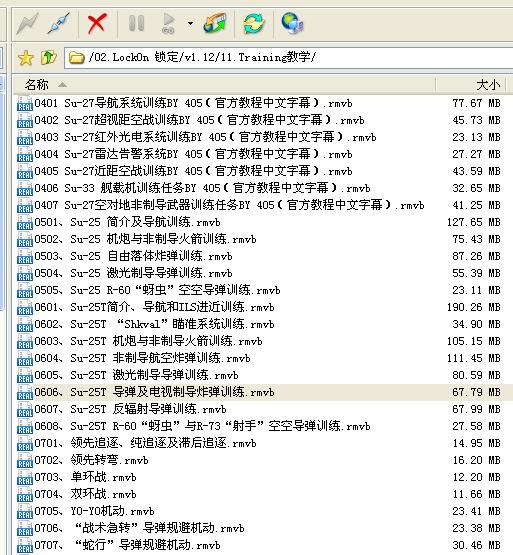Click the play transfer icon
Image resolution: width=513 pixels, height=555 pixels.
point(169,23)
